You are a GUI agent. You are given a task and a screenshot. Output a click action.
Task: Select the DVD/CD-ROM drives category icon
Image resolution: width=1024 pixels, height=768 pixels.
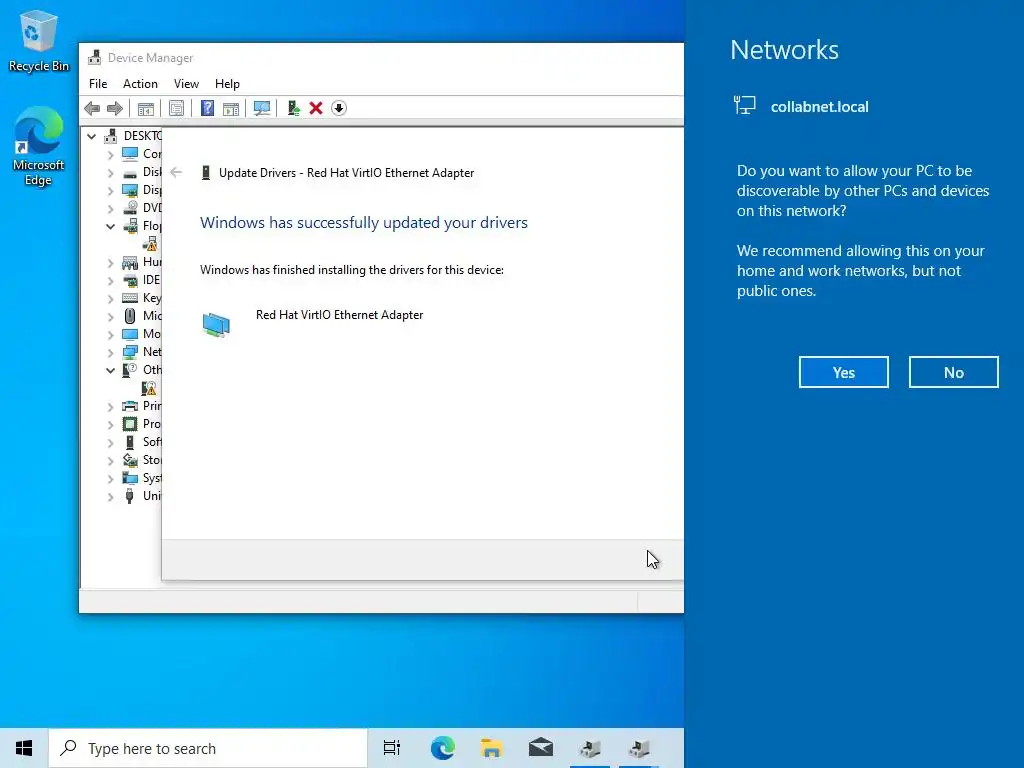(x=130, y=208)
